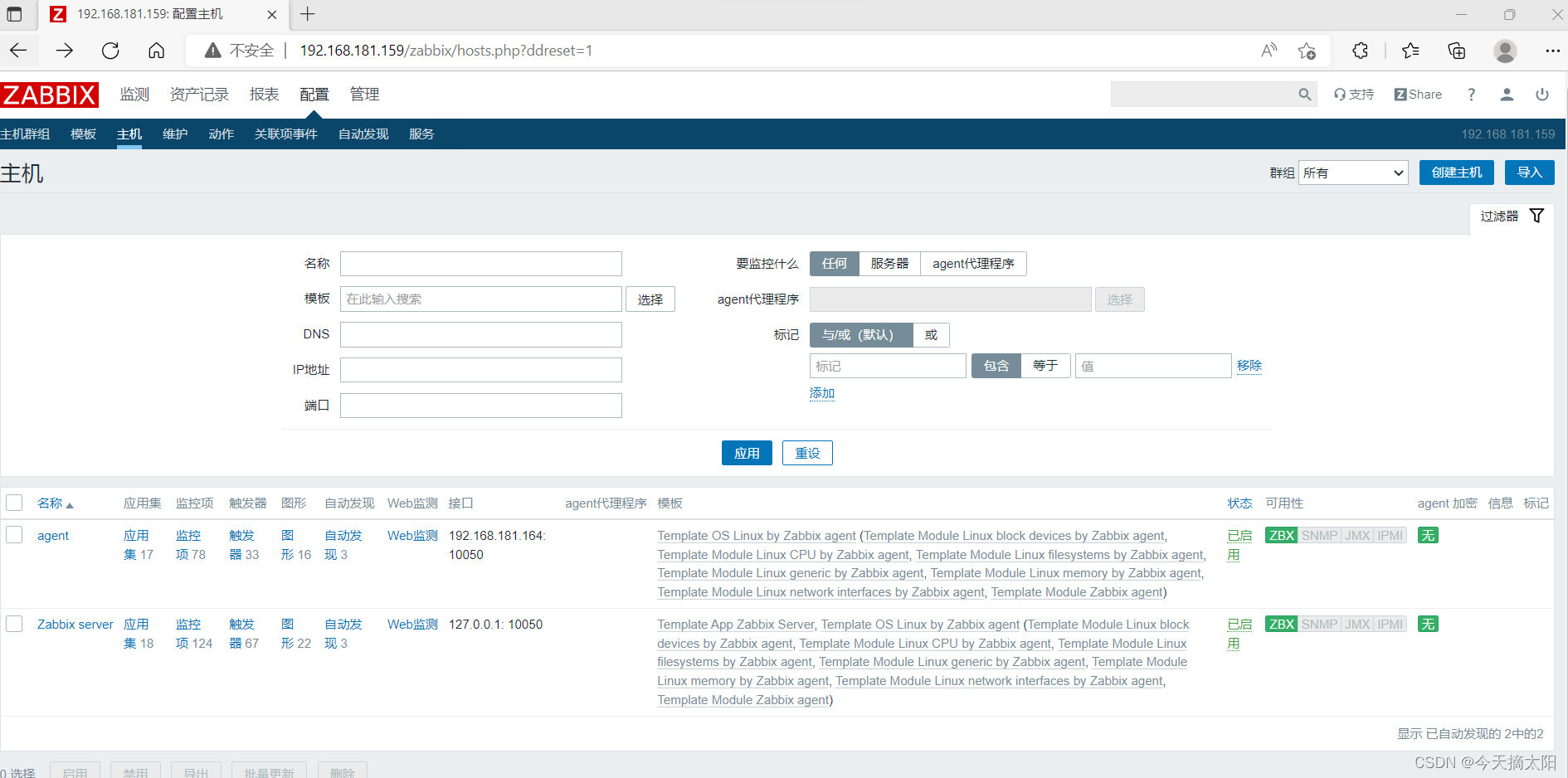Open Zabbix help question mark
The width and height of the screenshot is (1568, 778).
1471,95
